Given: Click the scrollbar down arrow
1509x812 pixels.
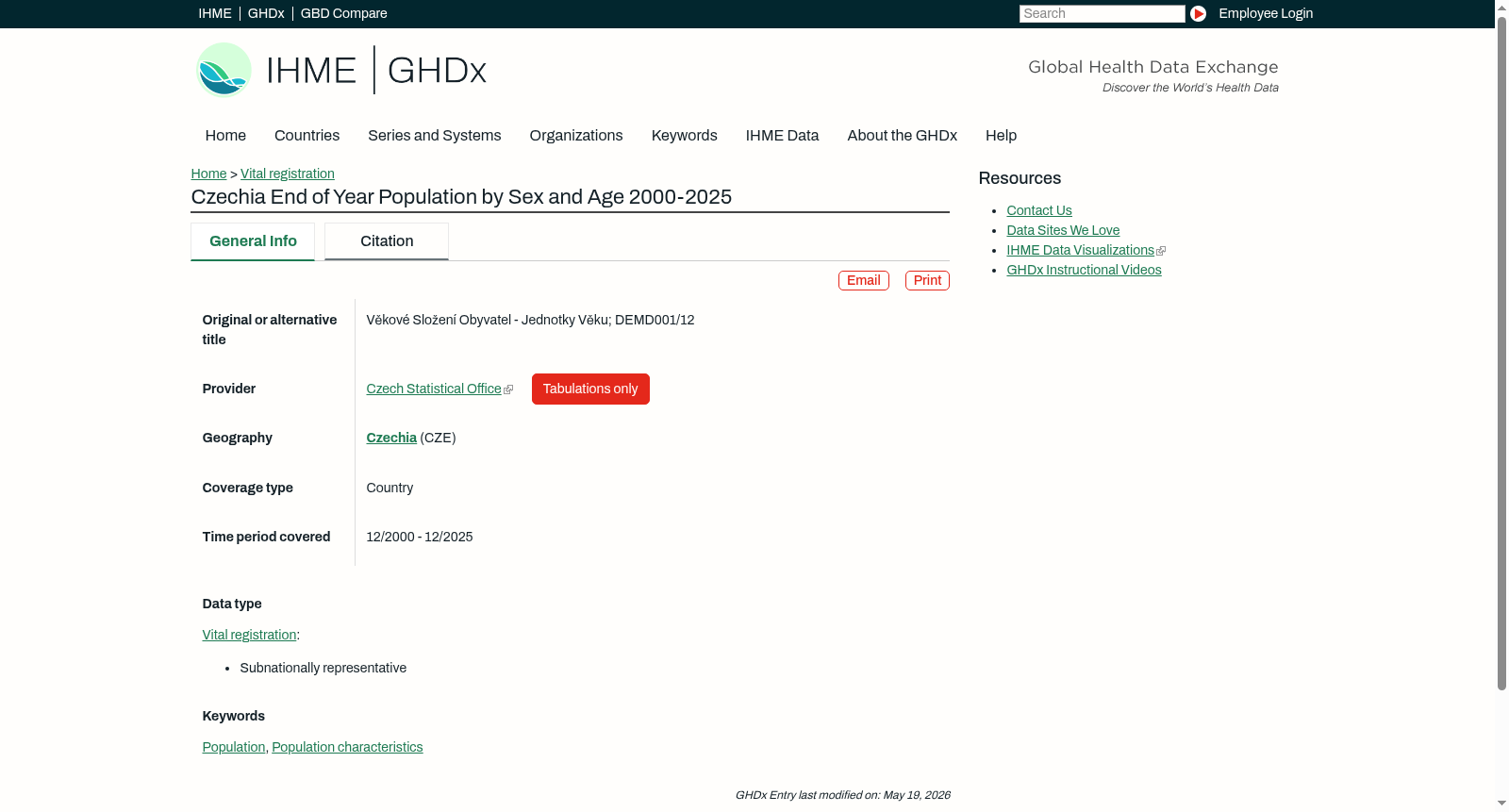Looking at the screenshot, I should pyautogui.click(x=1501, y=804).
